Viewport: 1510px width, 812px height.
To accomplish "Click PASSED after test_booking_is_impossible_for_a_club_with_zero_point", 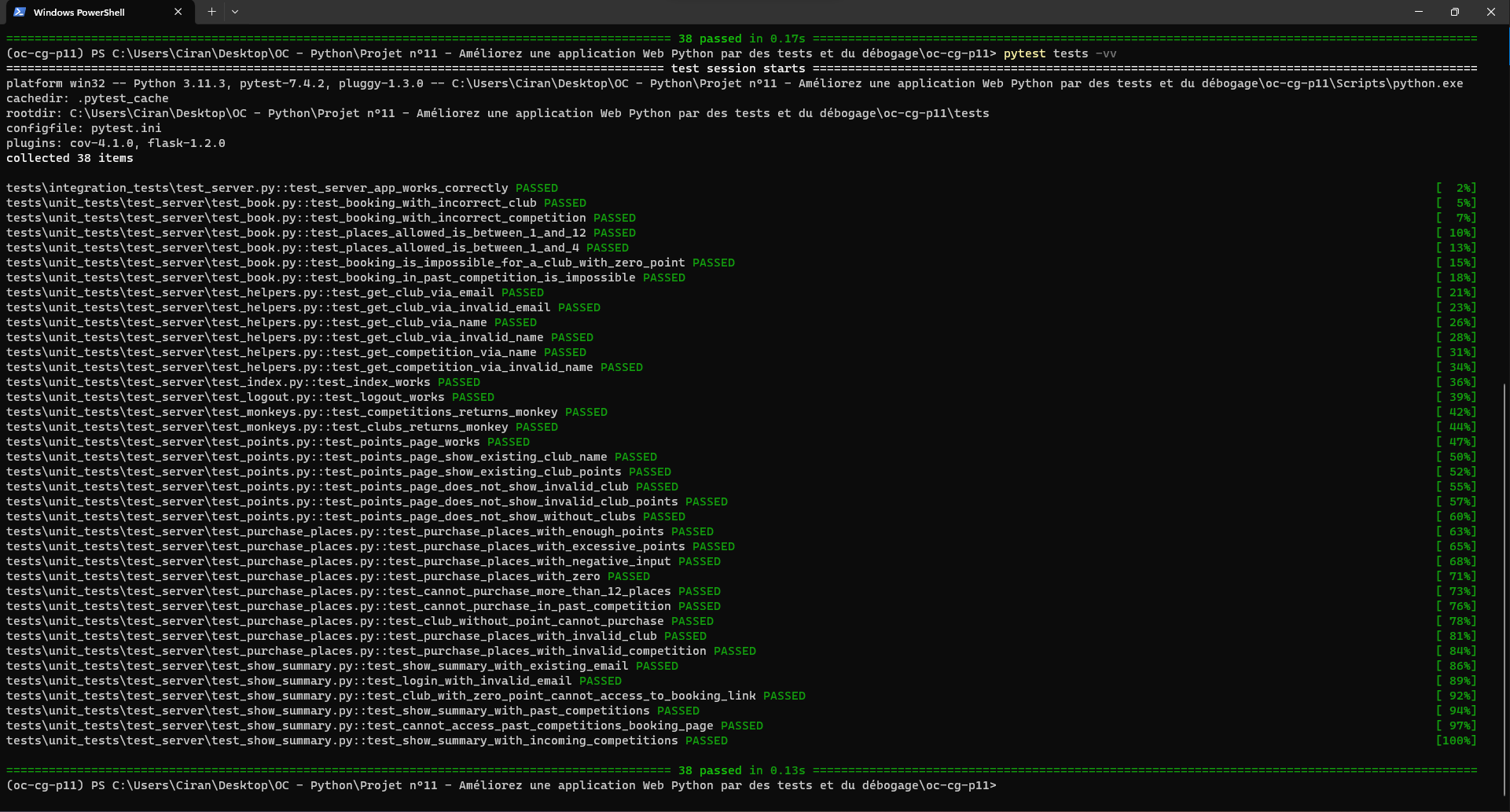I will (714, 263).
